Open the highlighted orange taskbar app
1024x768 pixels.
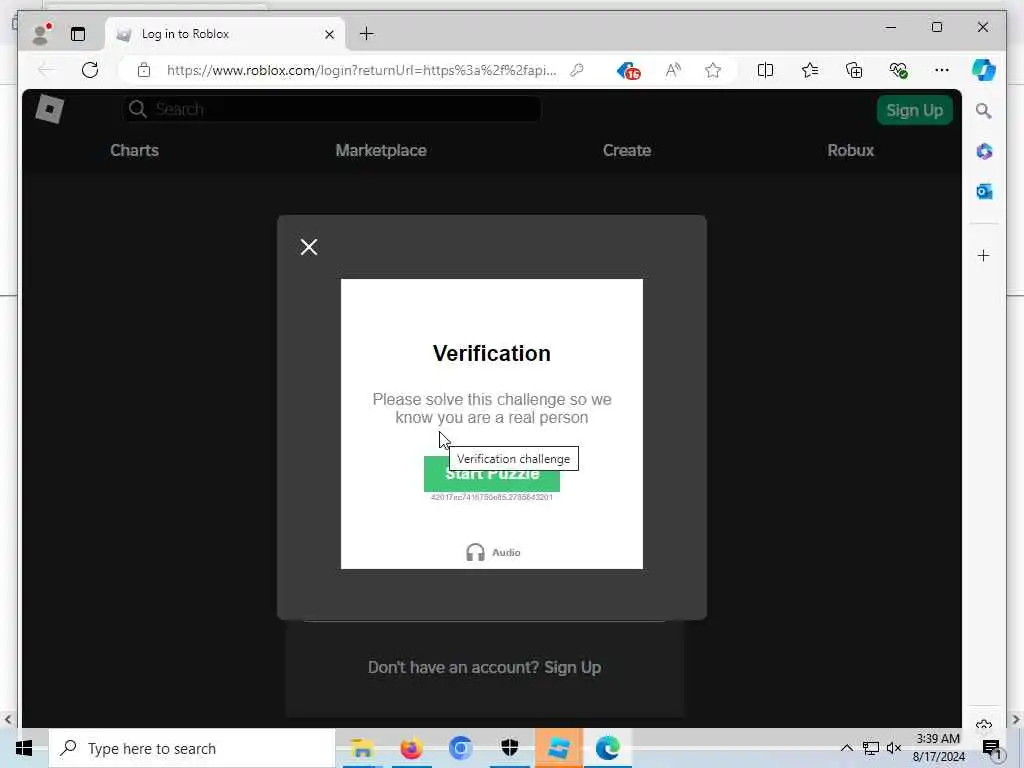(558, 748)
